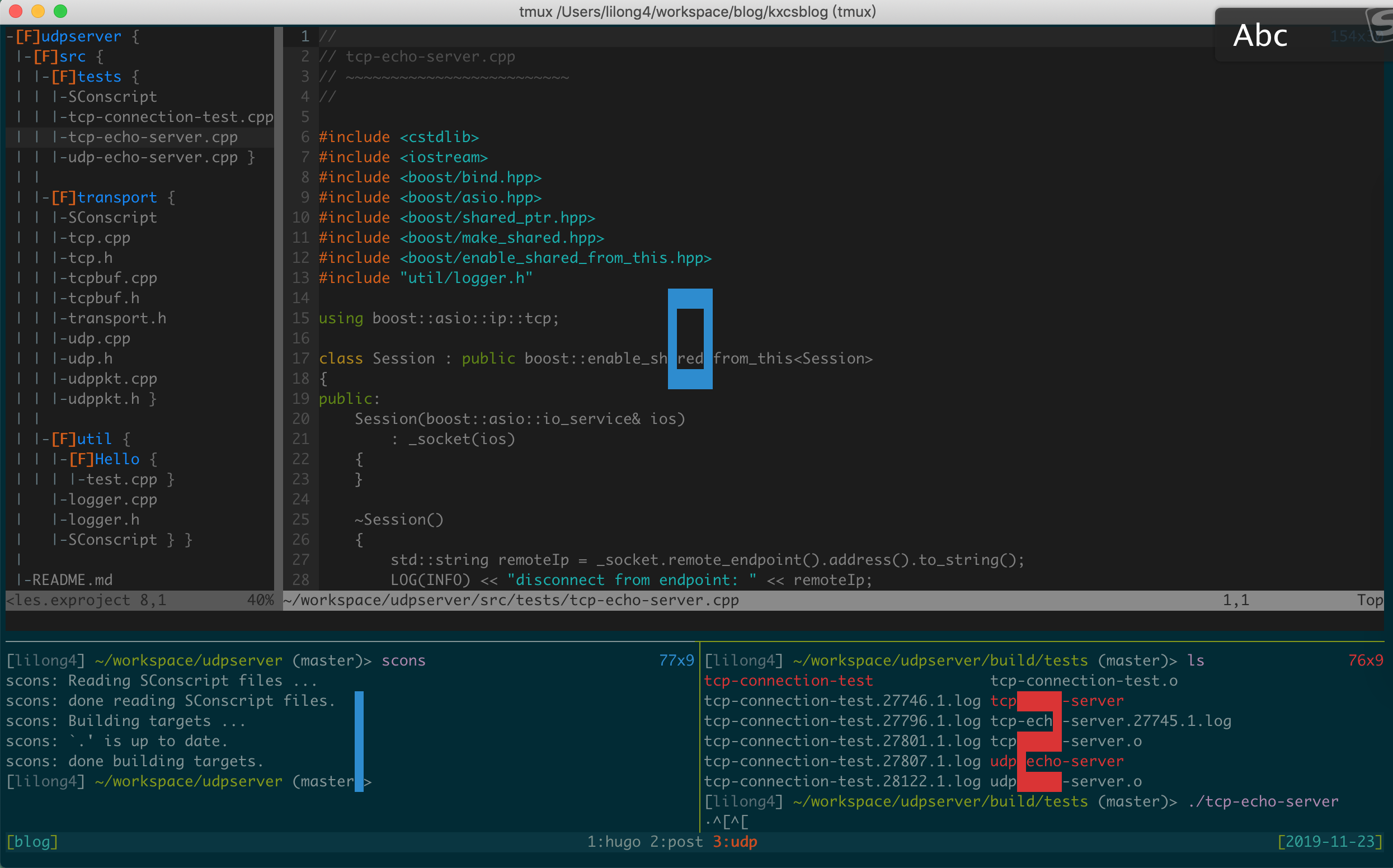Click tcp-connection-test.o in ls output
1393x868 pixels.
1084,681
